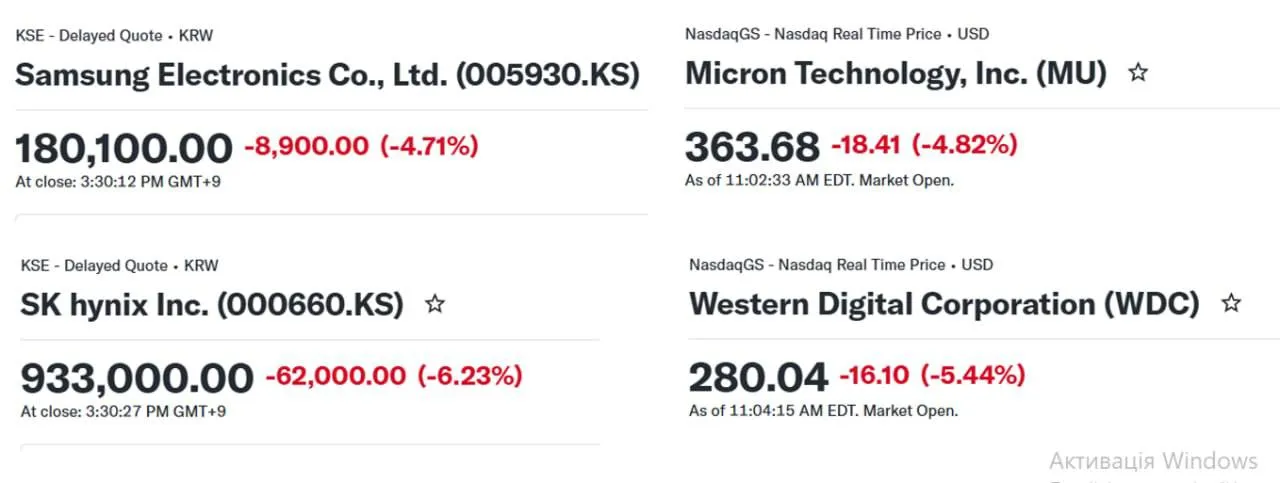Click SK hynix's -62,000.00 (-6.23%) change
The height and width of the screenshot is (483, 1280).
tap(393, 376)
